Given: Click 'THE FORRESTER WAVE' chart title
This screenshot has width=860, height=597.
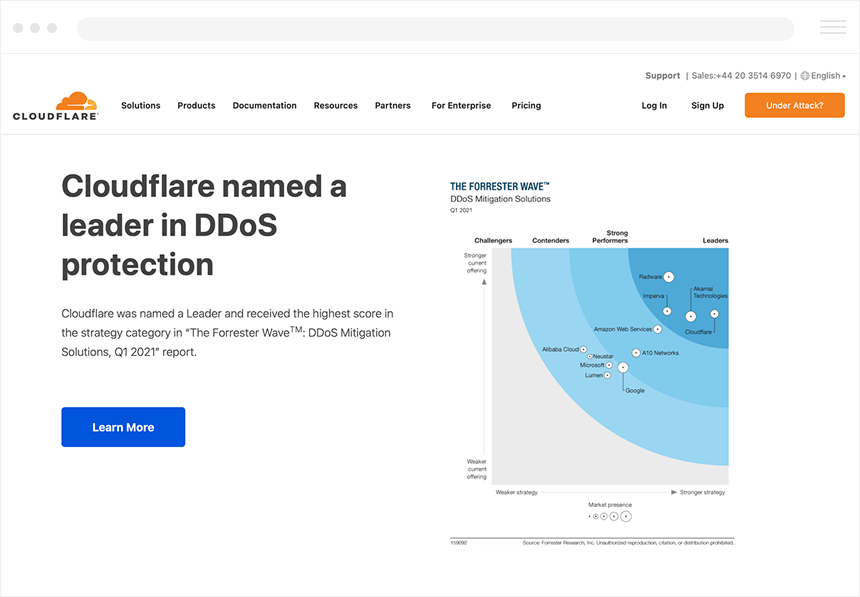Looking at the screenshot, I should [x=500, y=187].
